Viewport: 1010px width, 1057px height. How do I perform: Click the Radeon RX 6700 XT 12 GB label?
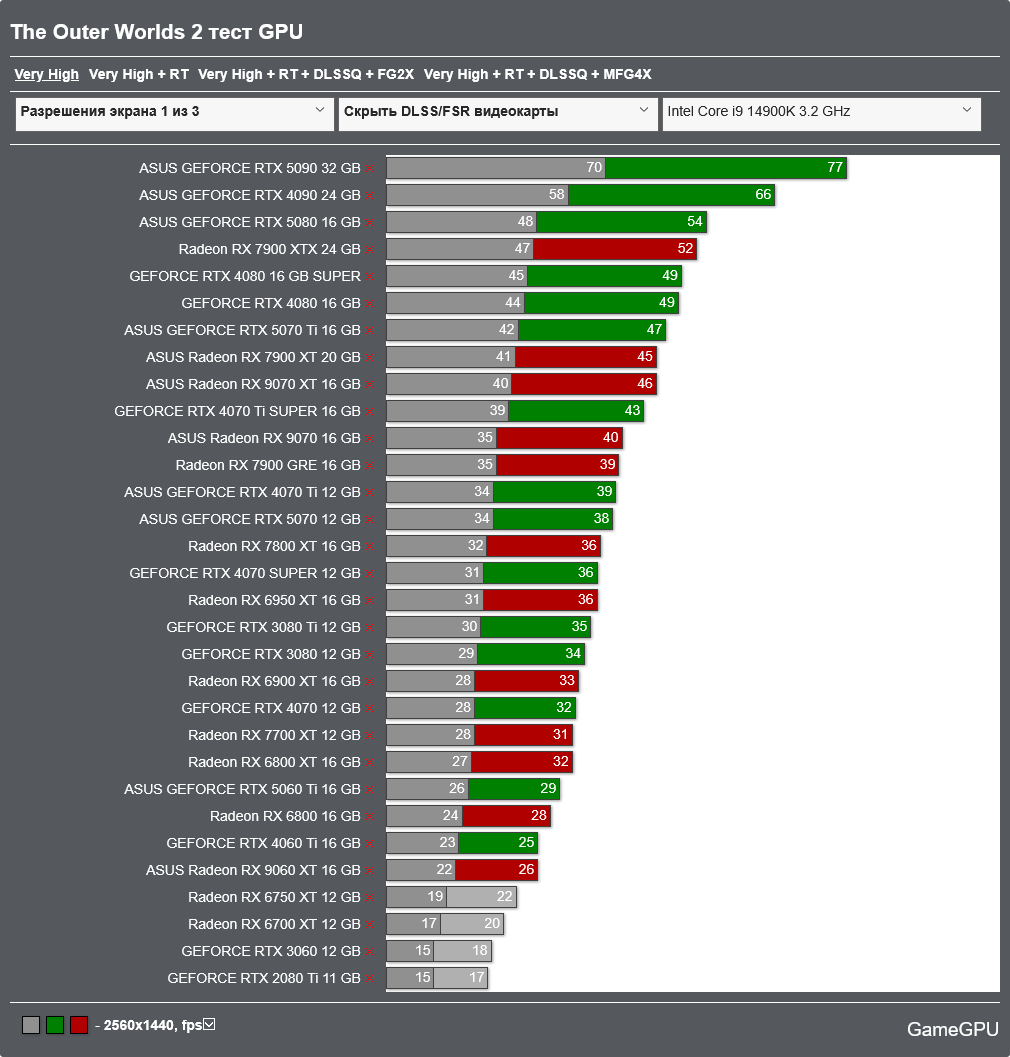274,924
